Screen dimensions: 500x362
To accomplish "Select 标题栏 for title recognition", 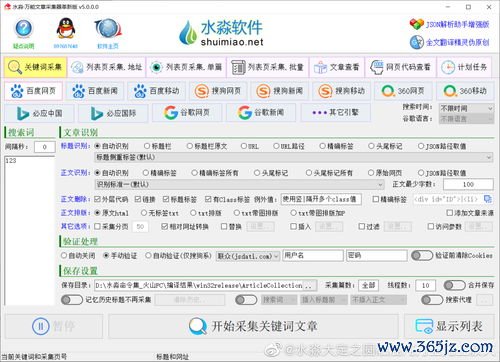I will point(158,146).
